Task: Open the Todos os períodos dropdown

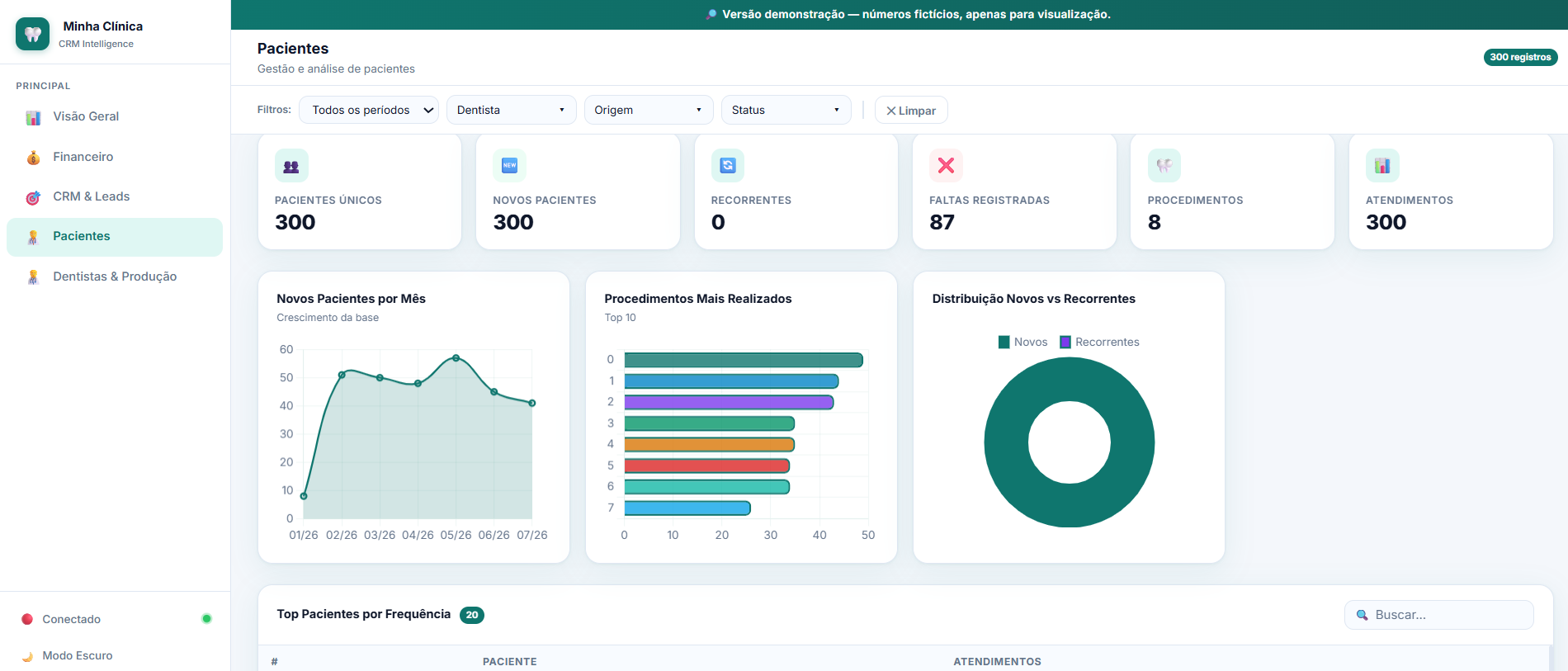Action: click(x=369, y=110)
